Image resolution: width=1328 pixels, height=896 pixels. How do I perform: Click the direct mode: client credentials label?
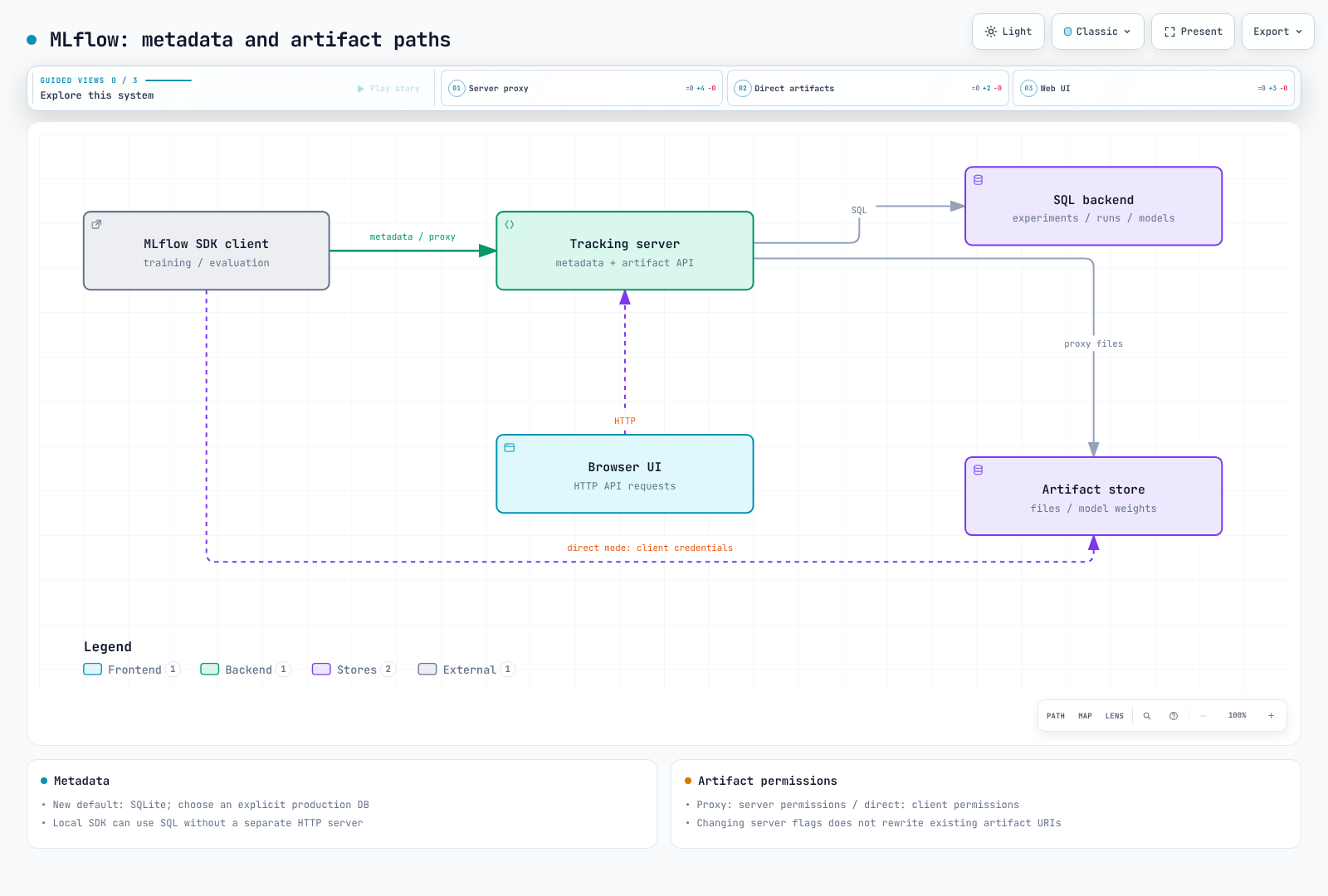pos(650,548)
